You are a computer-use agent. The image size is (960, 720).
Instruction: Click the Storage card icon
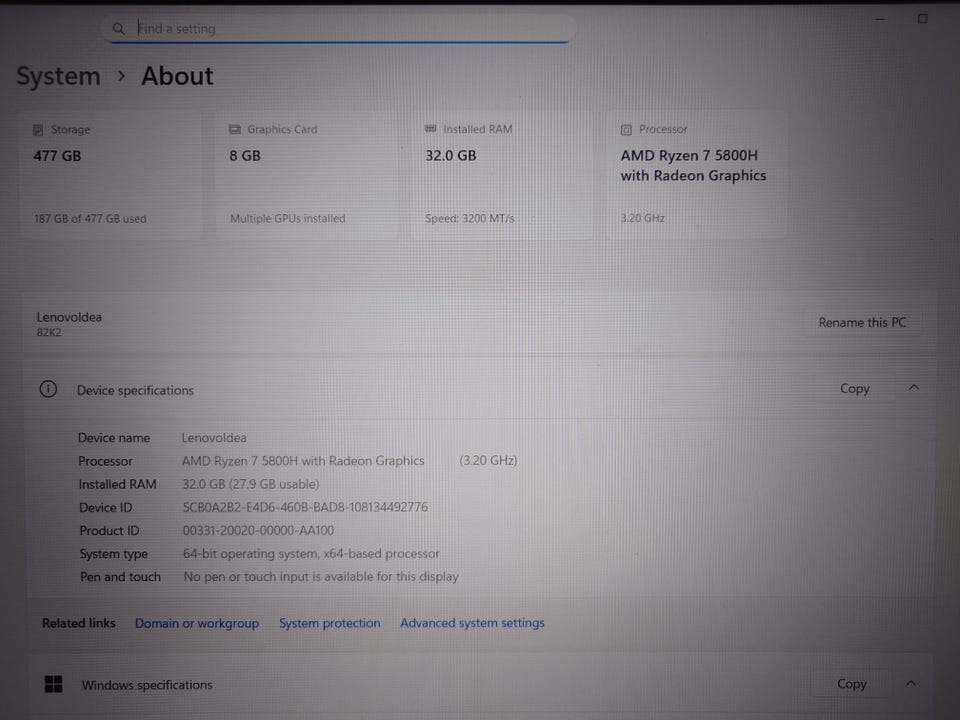tap(38, 130)
